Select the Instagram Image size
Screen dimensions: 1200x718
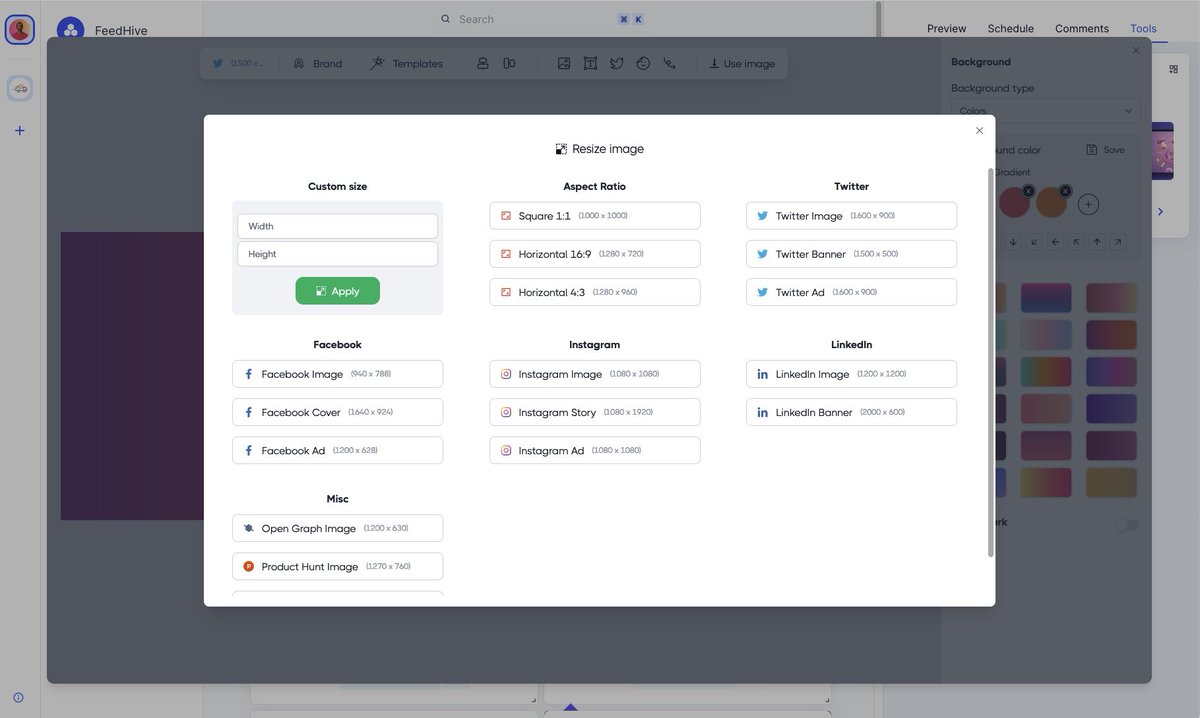595,374
